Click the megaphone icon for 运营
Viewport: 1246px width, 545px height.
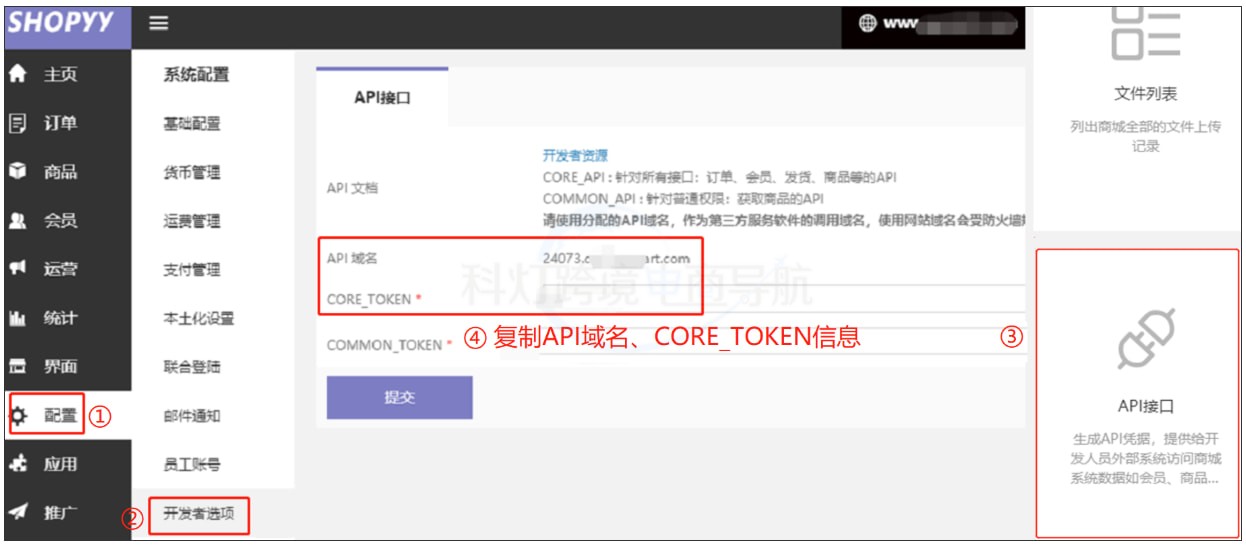click(x=17, y=269)
